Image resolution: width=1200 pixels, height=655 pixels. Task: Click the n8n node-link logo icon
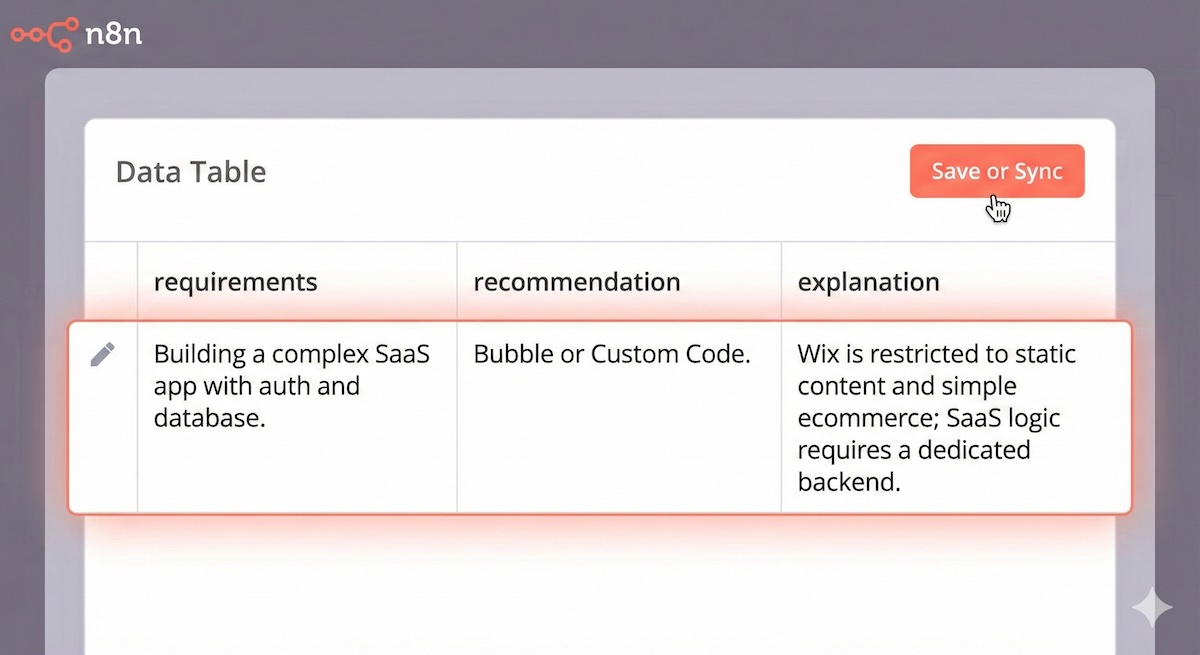[x=44, y=34]
